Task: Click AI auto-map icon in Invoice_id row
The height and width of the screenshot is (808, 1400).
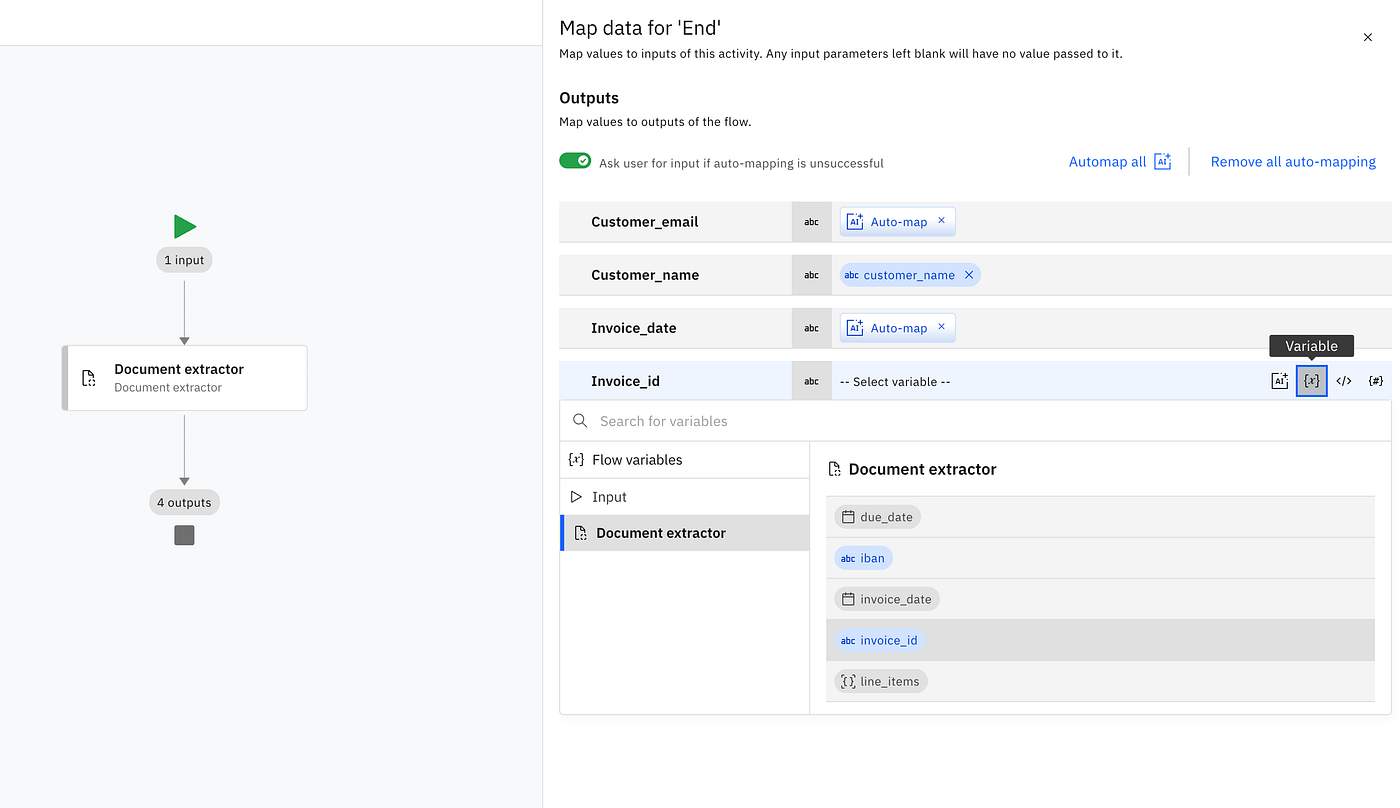Action: pyautogui.click(x=1279, y=381)
